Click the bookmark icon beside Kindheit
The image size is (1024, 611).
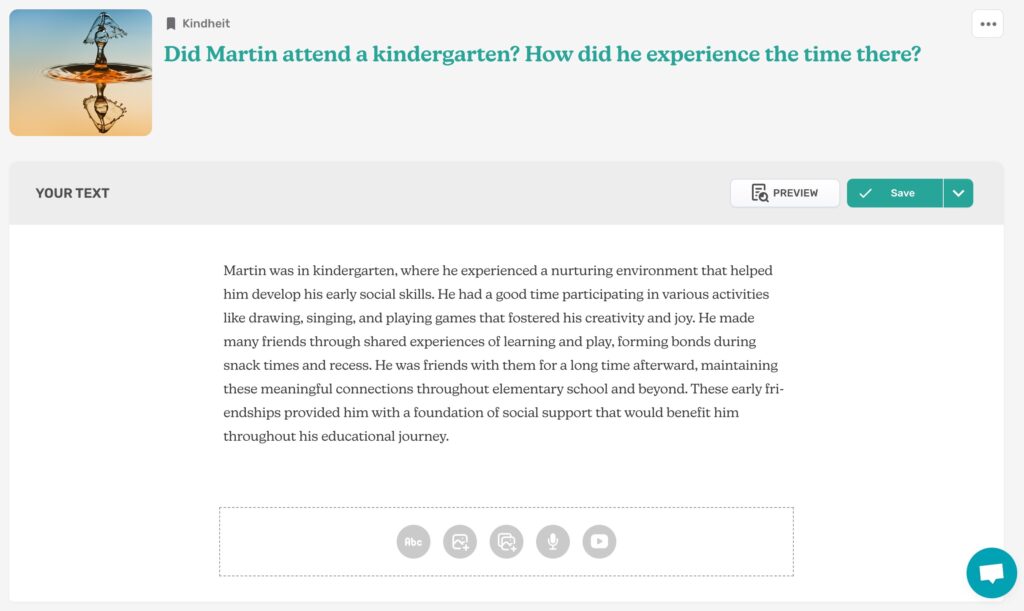[171, 24]
